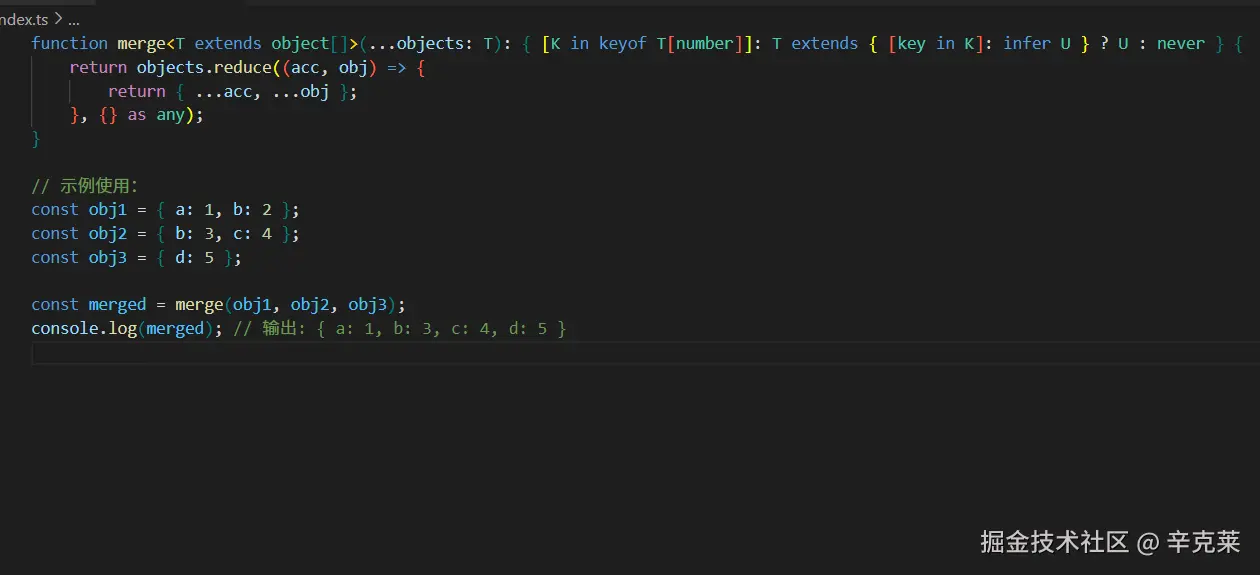Click the merge function name in declaration
The height and width of the screenshot is (575, 1260).
(x=140, y=44)
